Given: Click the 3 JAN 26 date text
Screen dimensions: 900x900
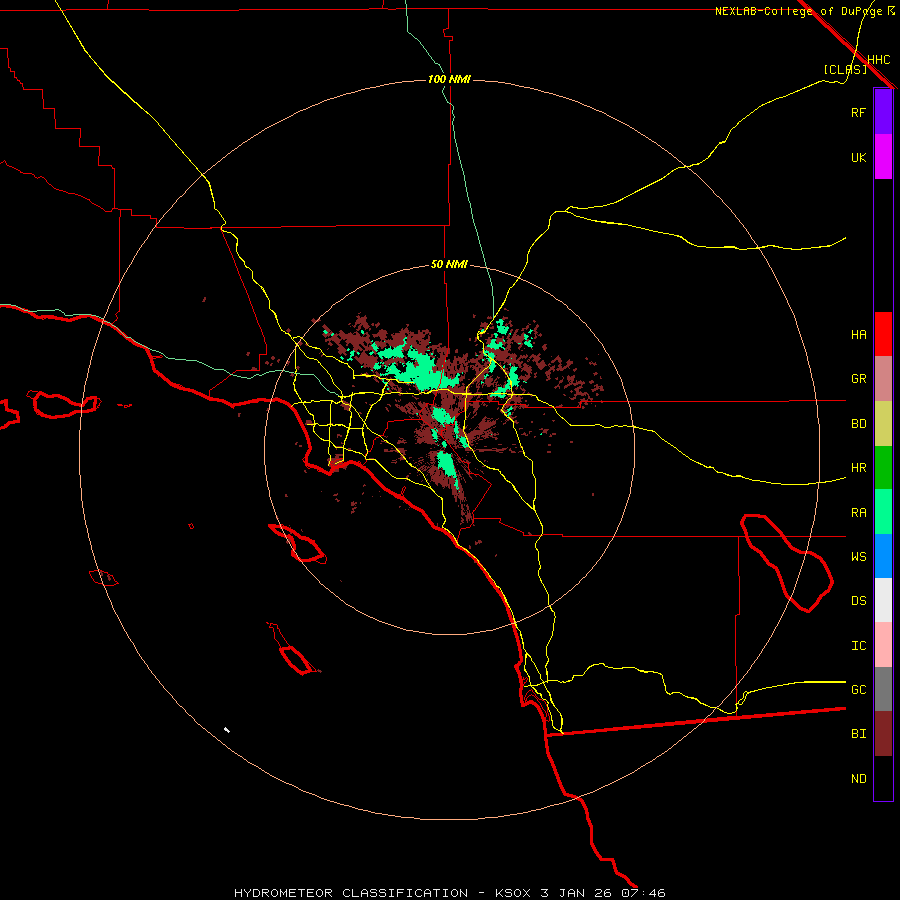Looking at the screenshot, I should pyautogui.click(x=576, y=893).
